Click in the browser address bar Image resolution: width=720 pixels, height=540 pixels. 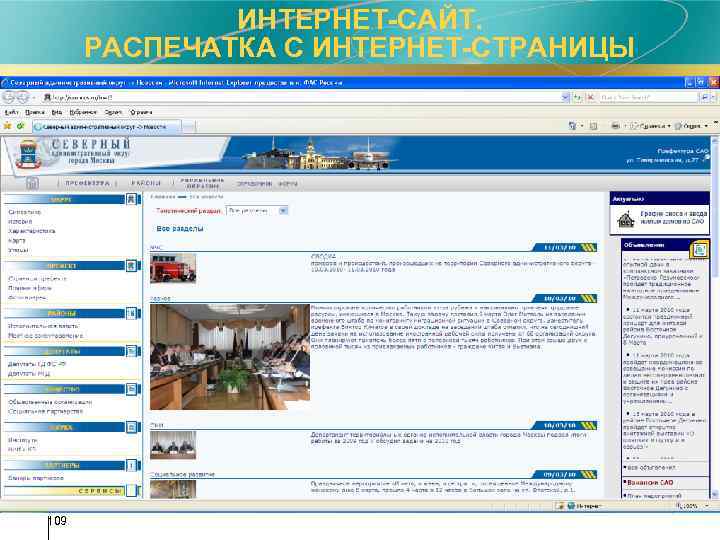[x=301, y=97]
